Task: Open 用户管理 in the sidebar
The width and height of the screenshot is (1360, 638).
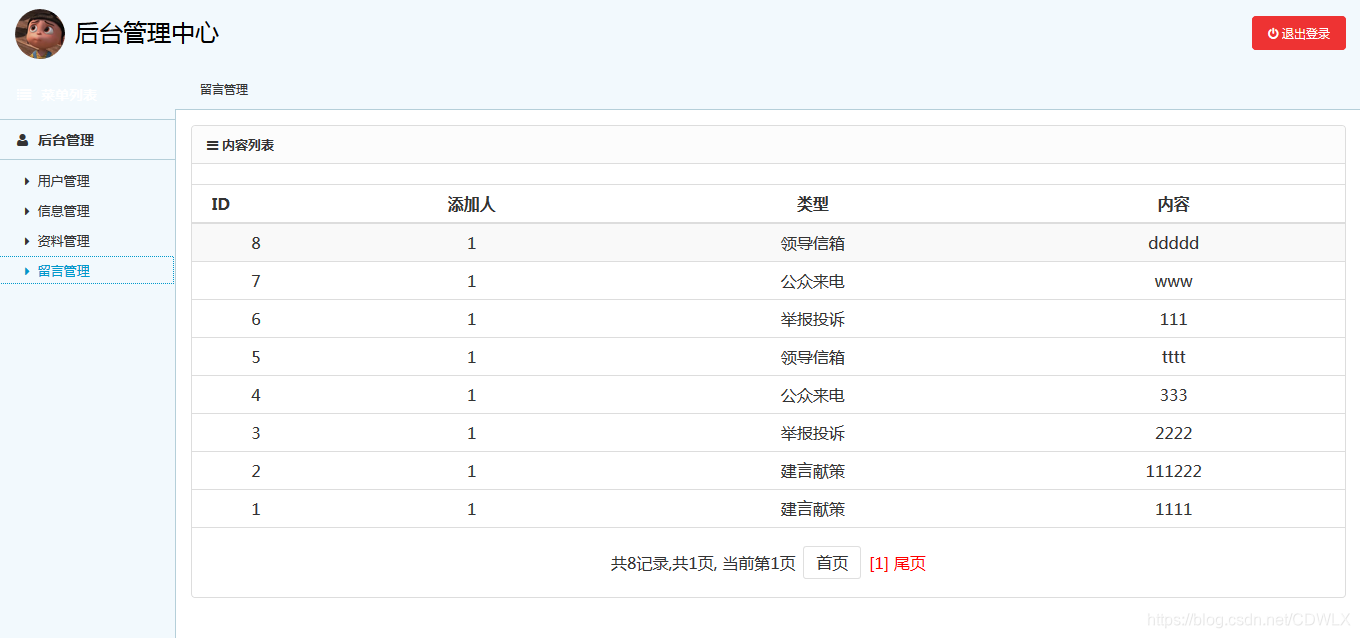Action: pos(64,181)
